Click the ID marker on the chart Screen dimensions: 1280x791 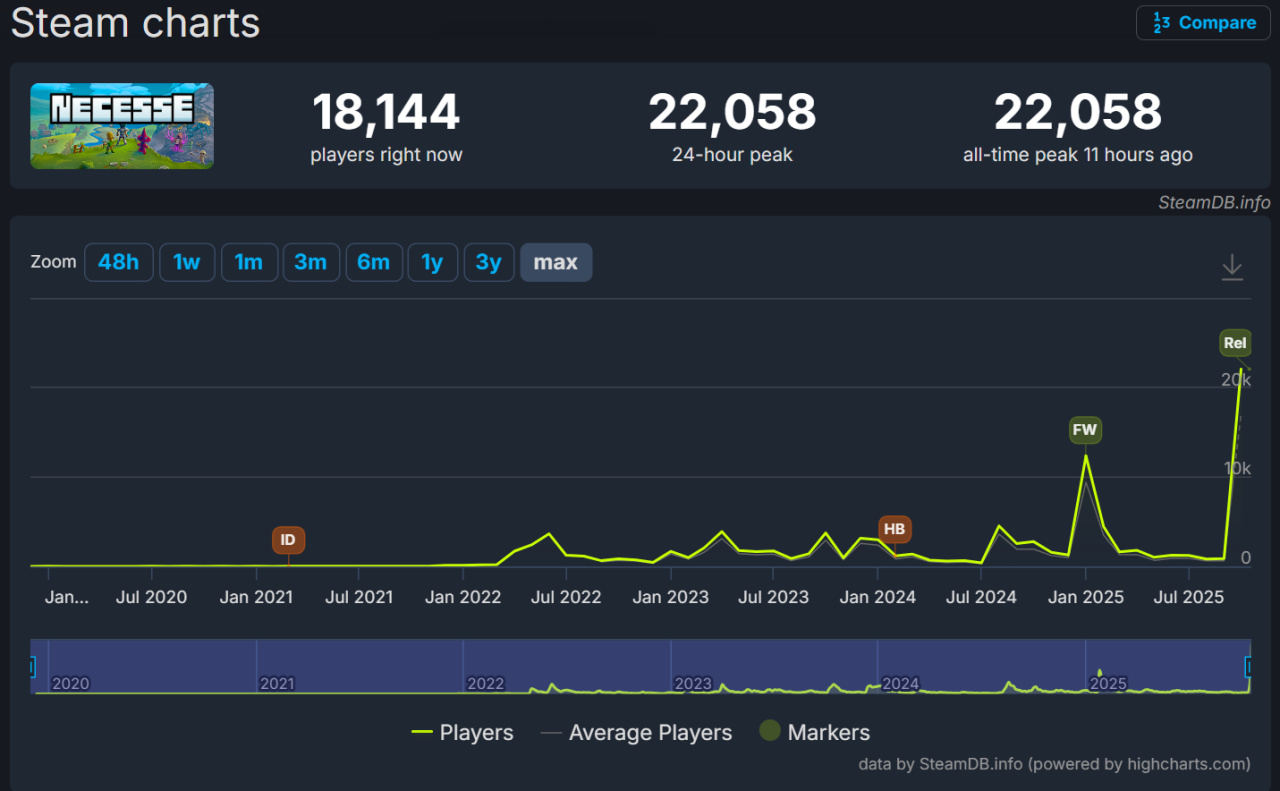[288, 540]
